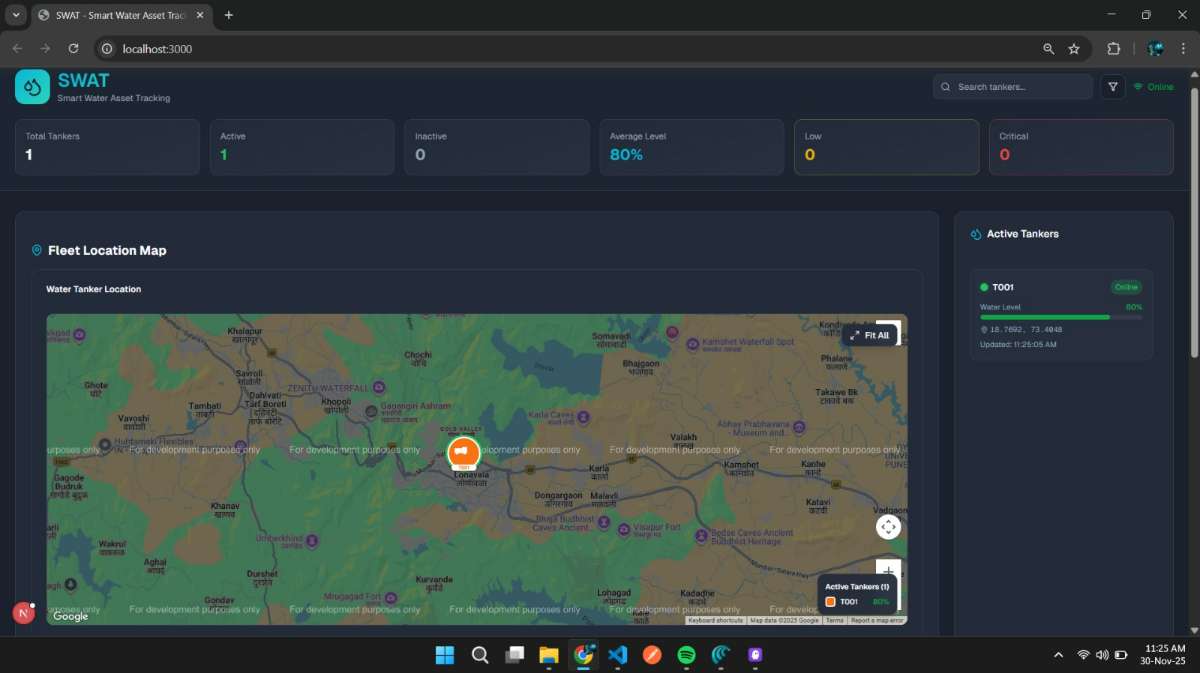Click the SWAT water drop logo
Image resolution: width=1200 pixels, height=673 pixels.
tap(32, 87)
